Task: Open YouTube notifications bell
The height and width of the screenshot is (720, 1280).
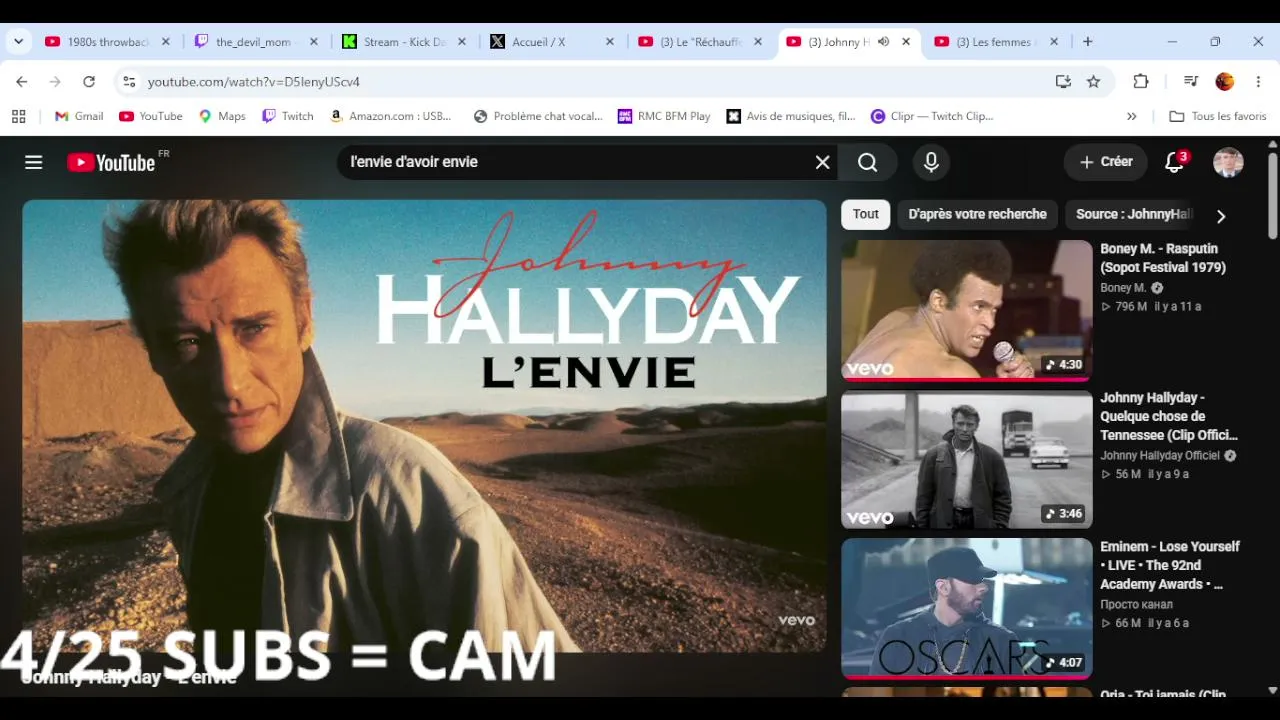Action: [1175, 162]
